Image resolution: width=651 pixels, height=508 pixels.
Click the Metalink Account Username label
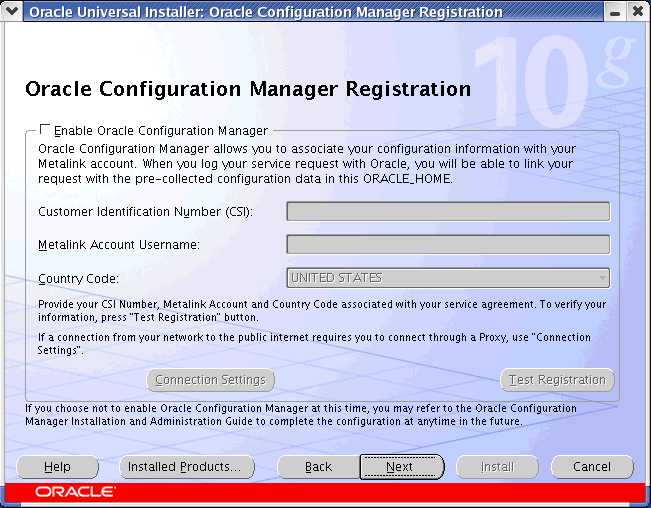click(x=119, y=245)
